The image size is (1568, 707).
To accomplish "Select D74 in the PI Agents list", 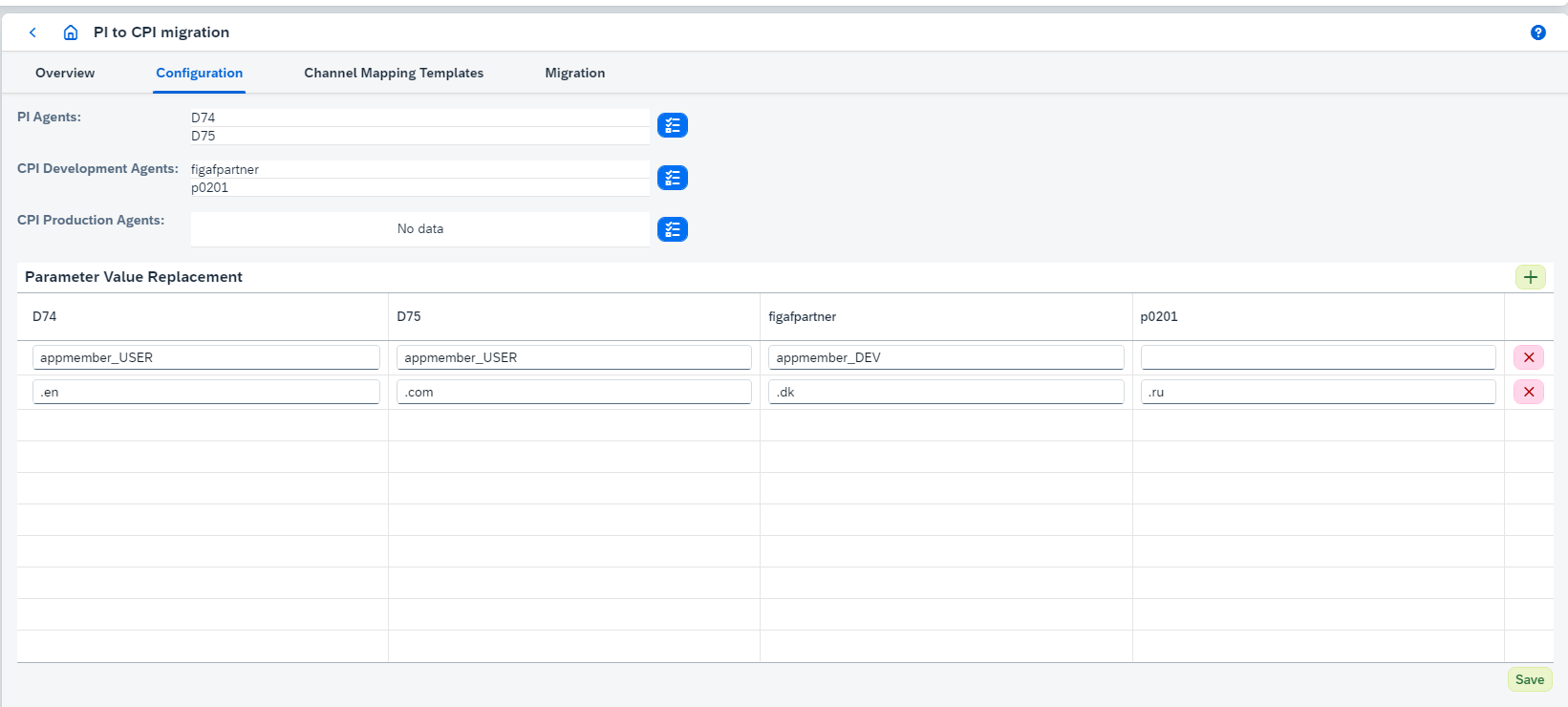I will [x=420, y=118].
